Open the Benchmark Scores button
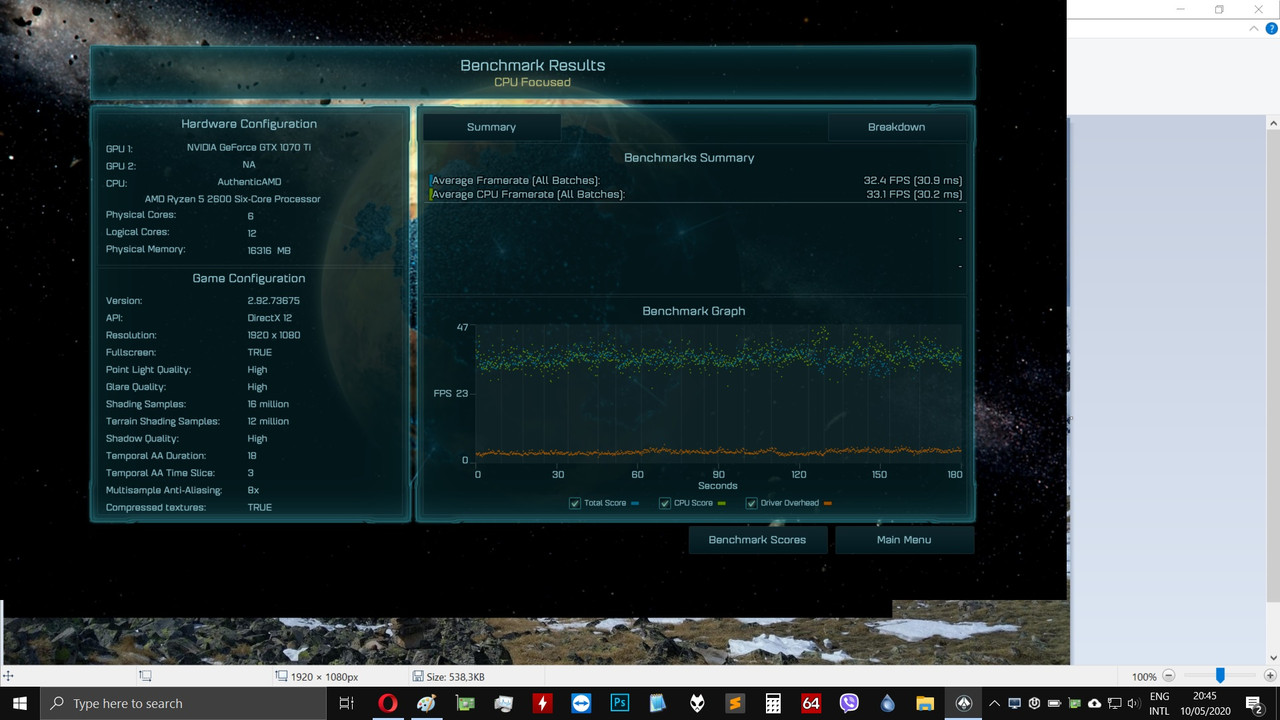This screenshot has width=1280, height=720. click(x=757, y=539)
